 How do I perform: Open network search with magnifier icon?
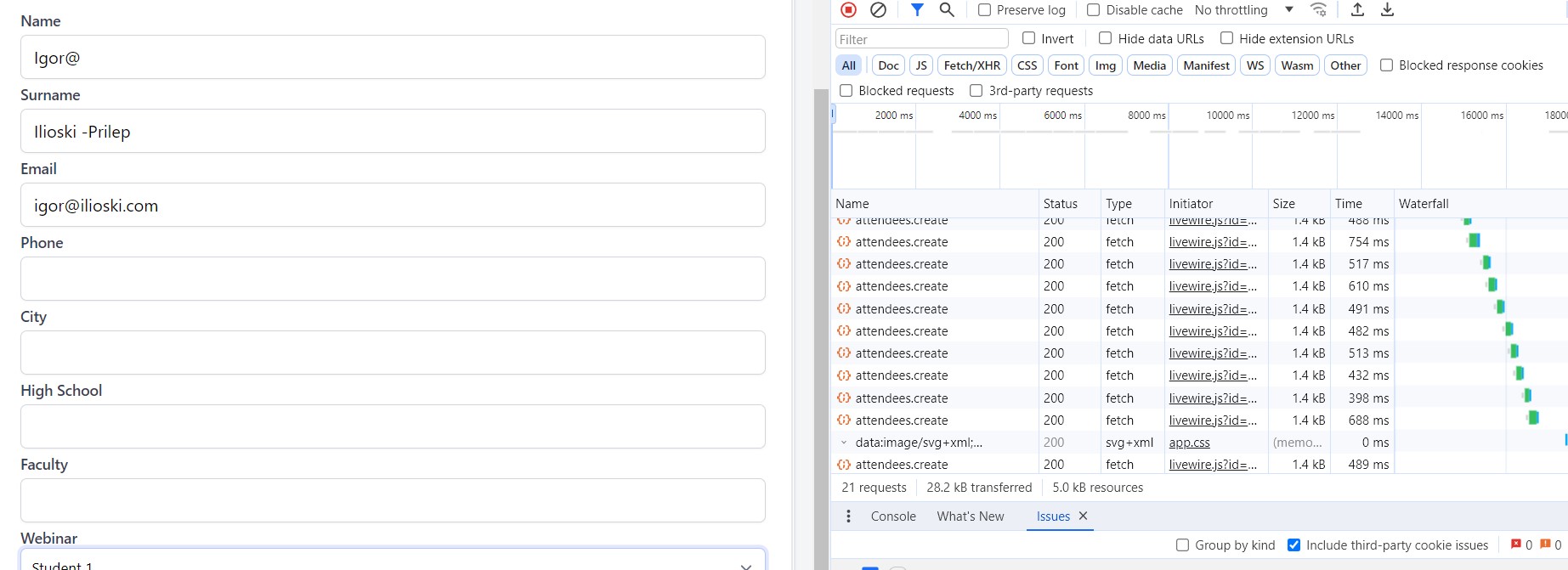[947, 10]
